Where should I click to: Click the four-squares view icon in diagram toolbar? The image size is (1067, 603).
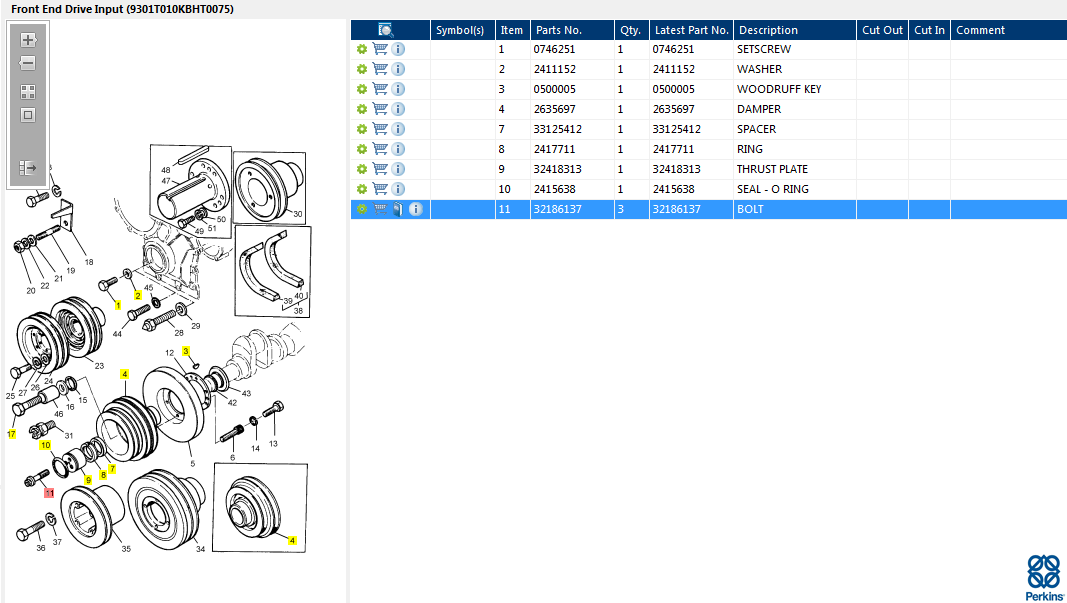pyautogui.click(x=28, y=92)
